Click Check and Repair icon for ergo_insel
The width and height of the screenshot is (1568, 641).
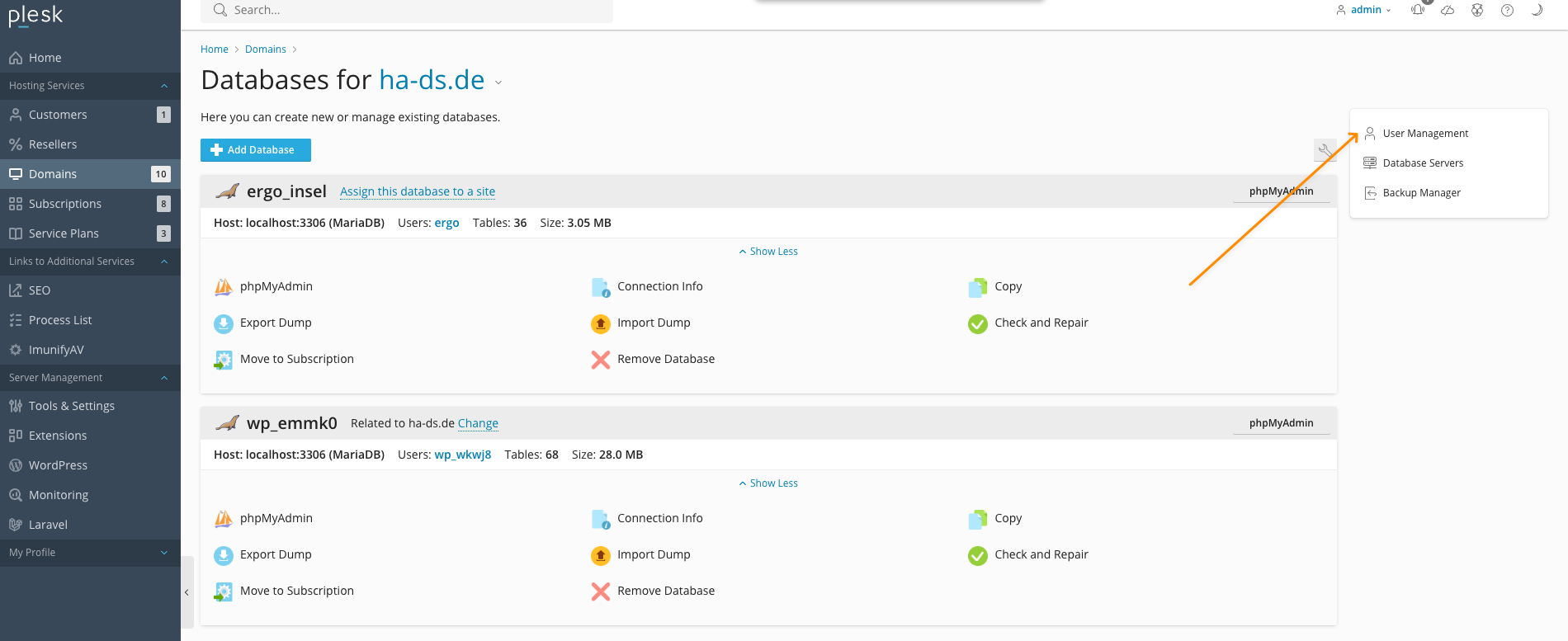point(978,323)
